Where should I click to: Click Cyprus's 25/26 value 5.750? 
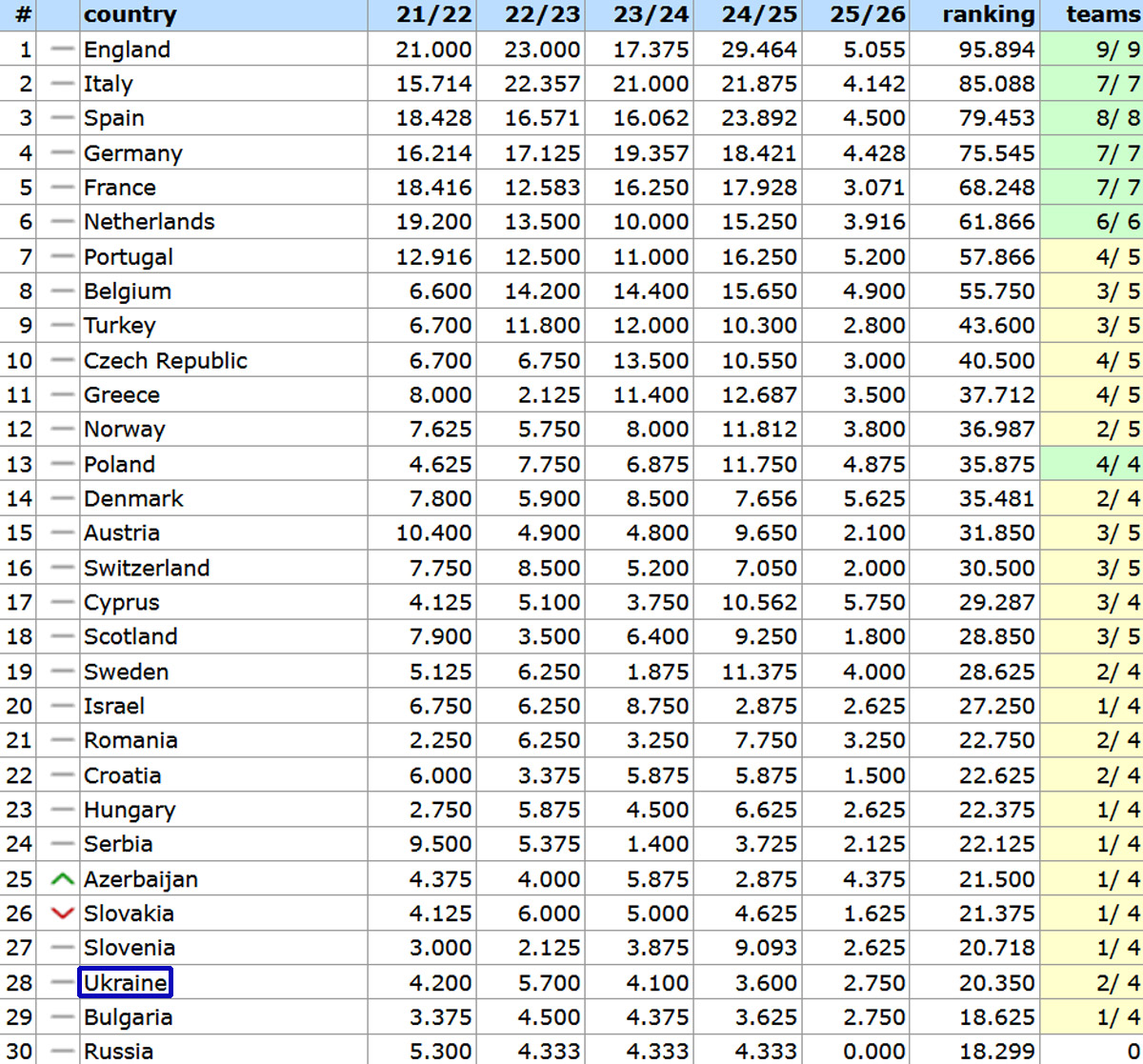pyautogui.click(x=873, y=603)
